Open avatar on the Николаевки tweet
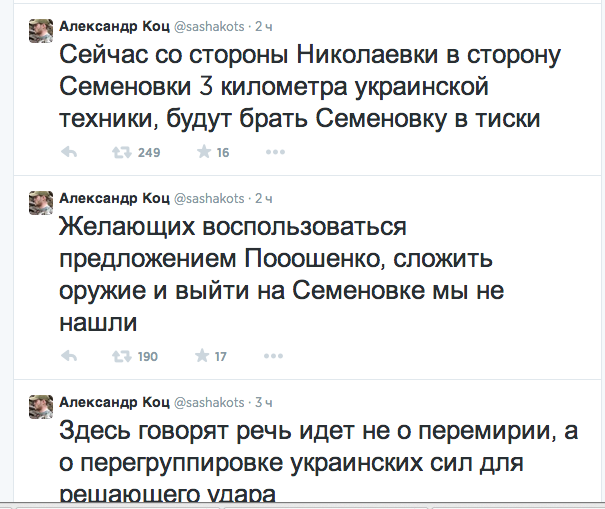 [x=39, y=30]
